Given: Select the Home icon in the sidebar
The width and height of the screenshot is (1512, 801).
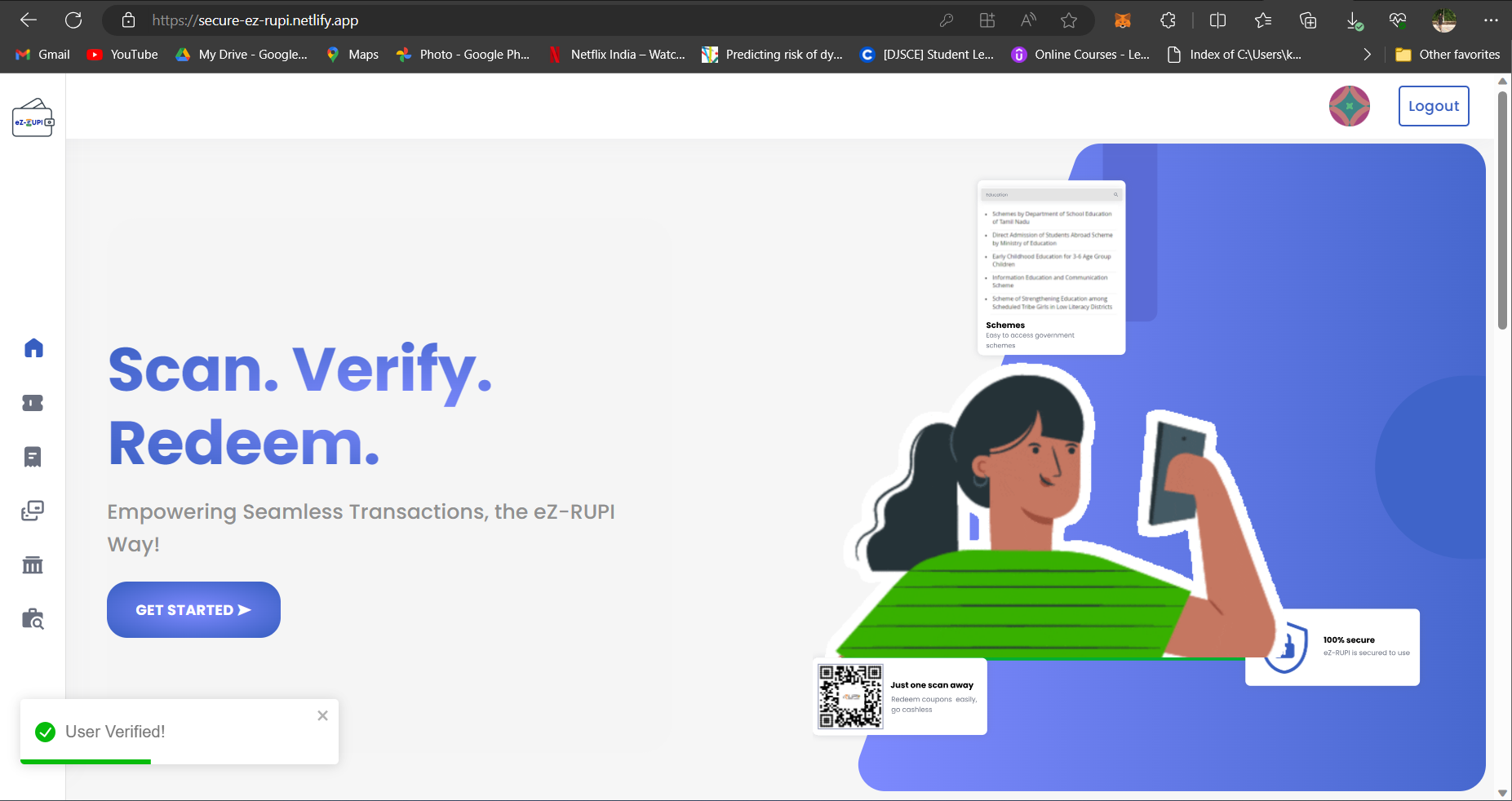Looking at the screenshot, I should point(33,347).
